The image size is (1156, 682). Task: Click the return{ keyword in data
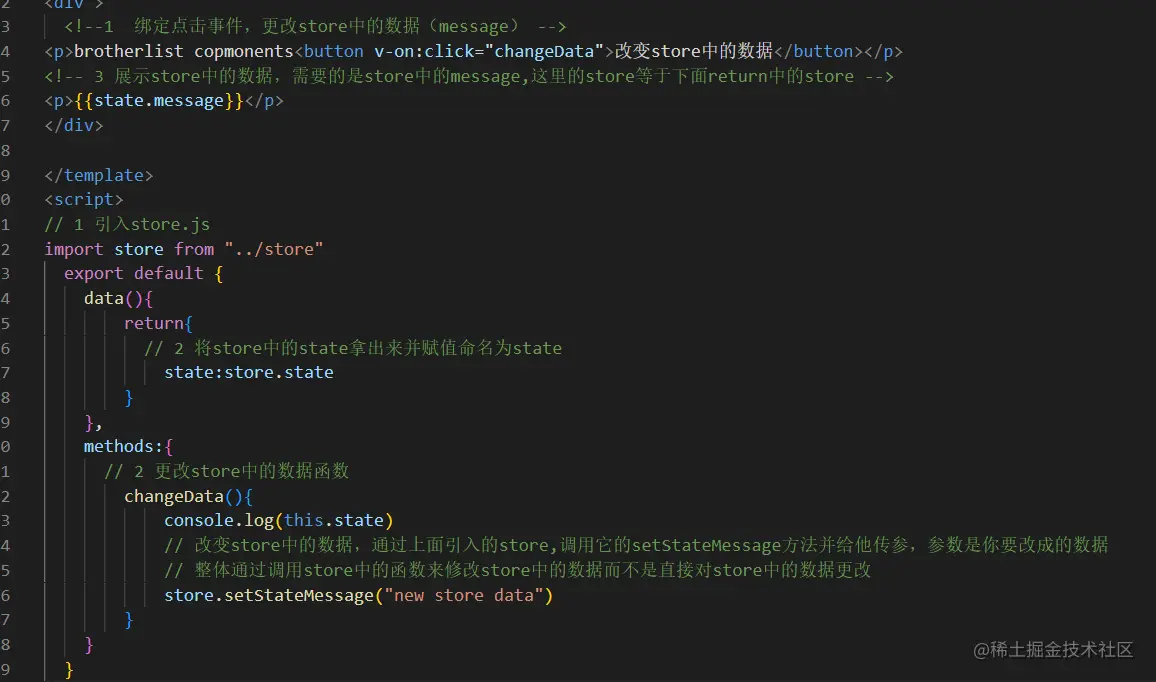click(x=157, y=323)
